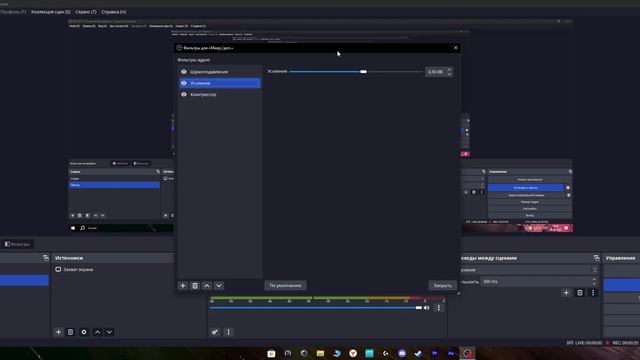This screenshot has width=640, height=360.
Task: Open source properties gear icon
Action: click(x=84, y=332)
